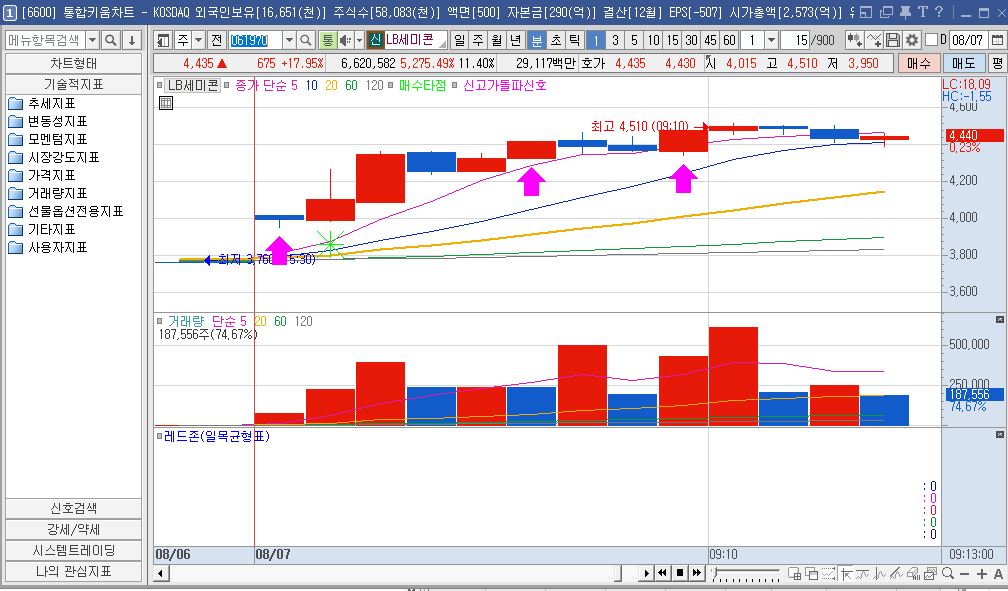Select the 주 (weekly) period toggle

[x=478, y=41]
